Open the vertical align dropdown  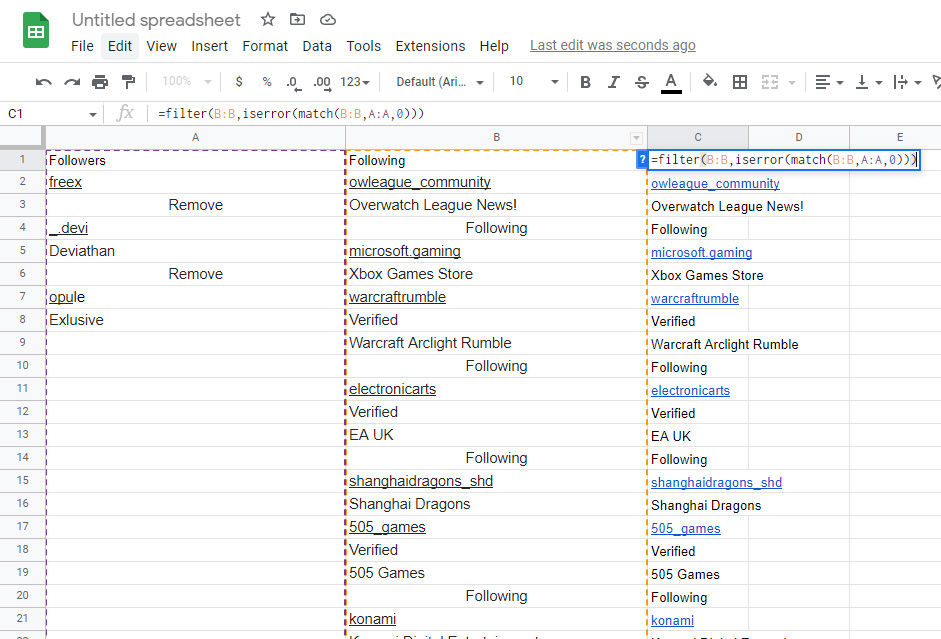pyautogui.click(x=868, y=82)
